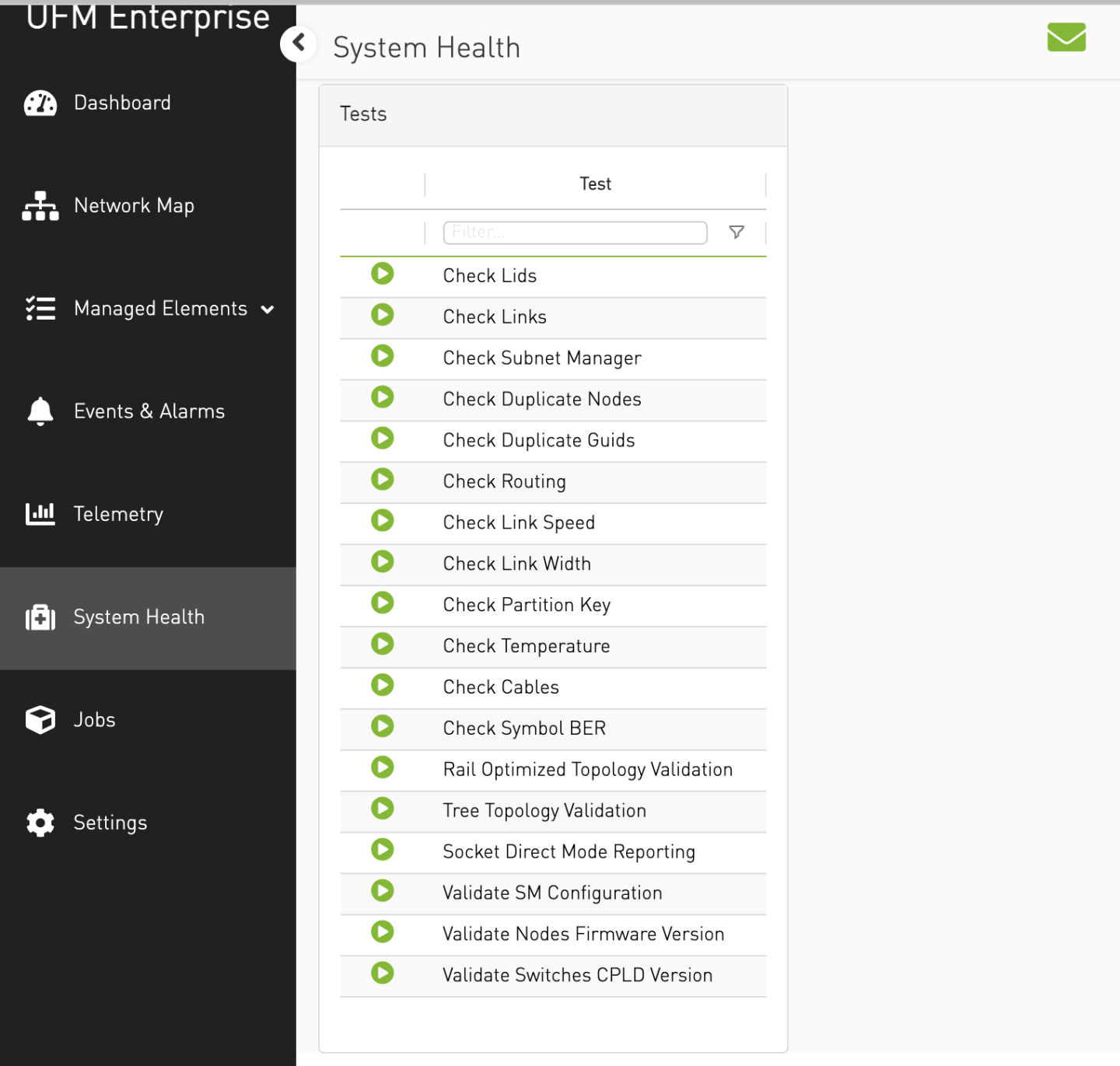Open filter options funnel icon
The image size is (1120, 1066).
[x=736, y=232]
